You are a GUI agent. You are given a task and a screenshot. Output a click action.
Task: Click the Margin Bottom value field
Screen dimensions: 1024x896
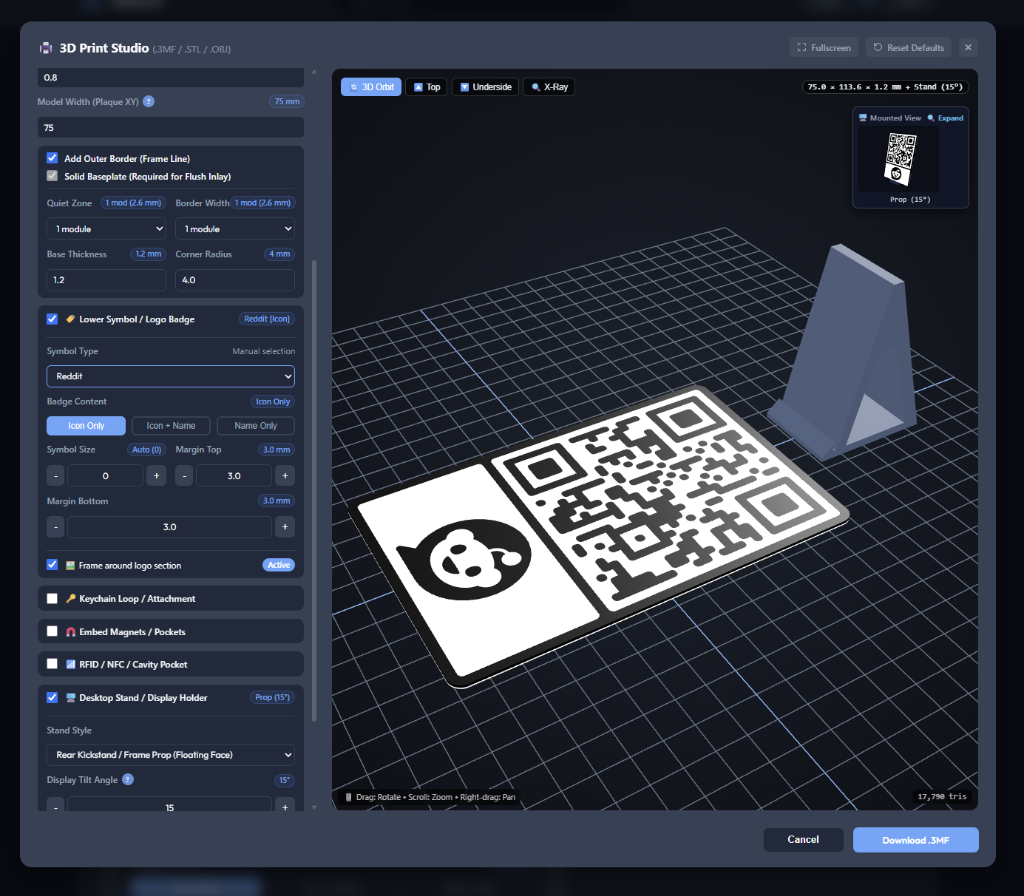tap(170, 527)
